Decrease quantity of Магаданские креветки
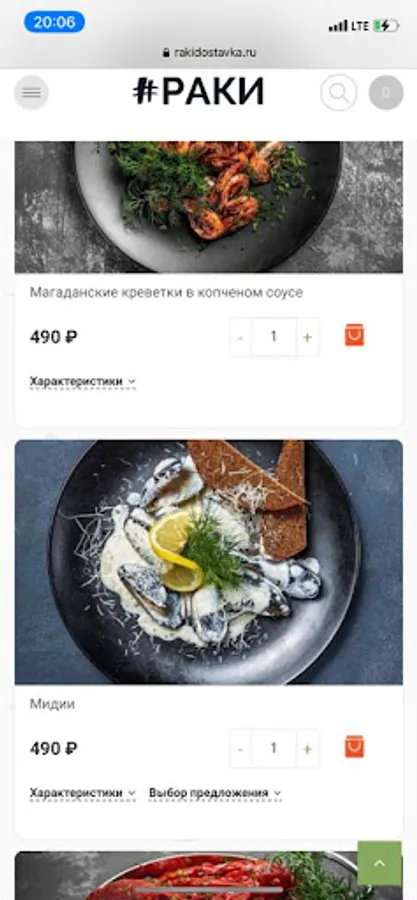This screenshot has width=417, height=900. (240, 337)
